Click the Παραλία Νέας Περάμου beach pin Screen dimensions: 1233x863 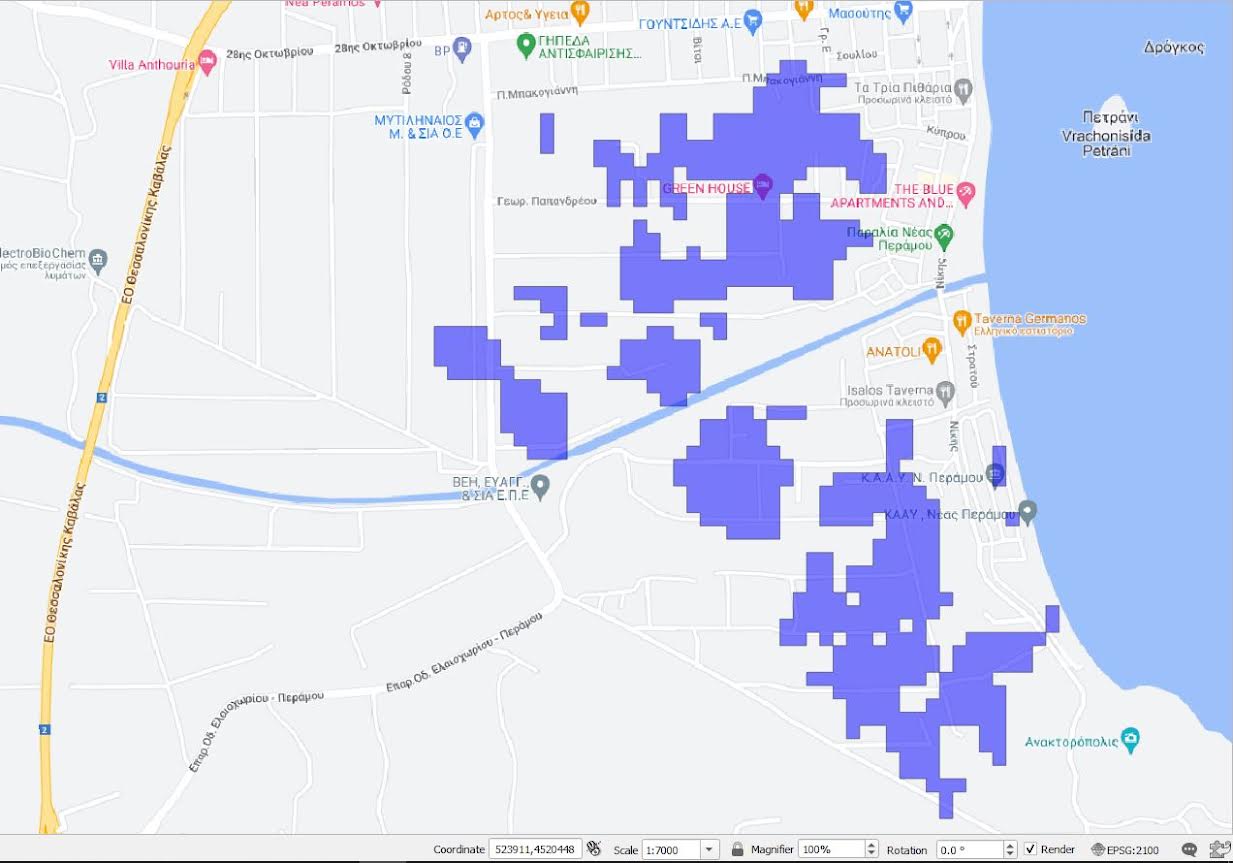(x=944, y=237)
